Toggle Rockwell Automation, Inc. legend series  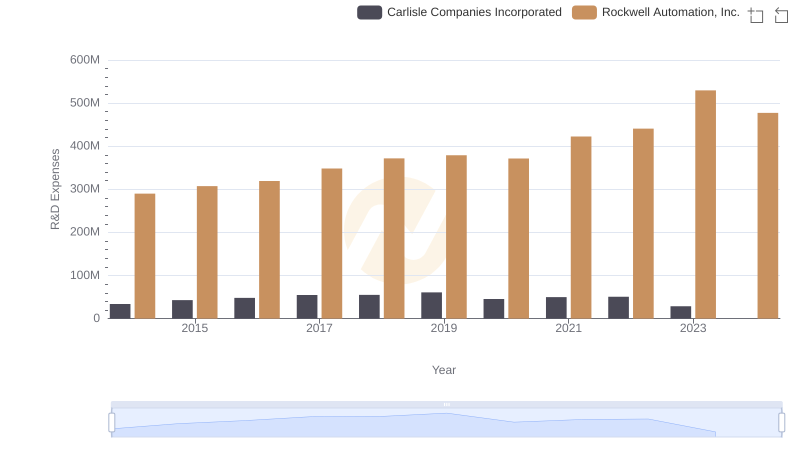coord(656,12)
